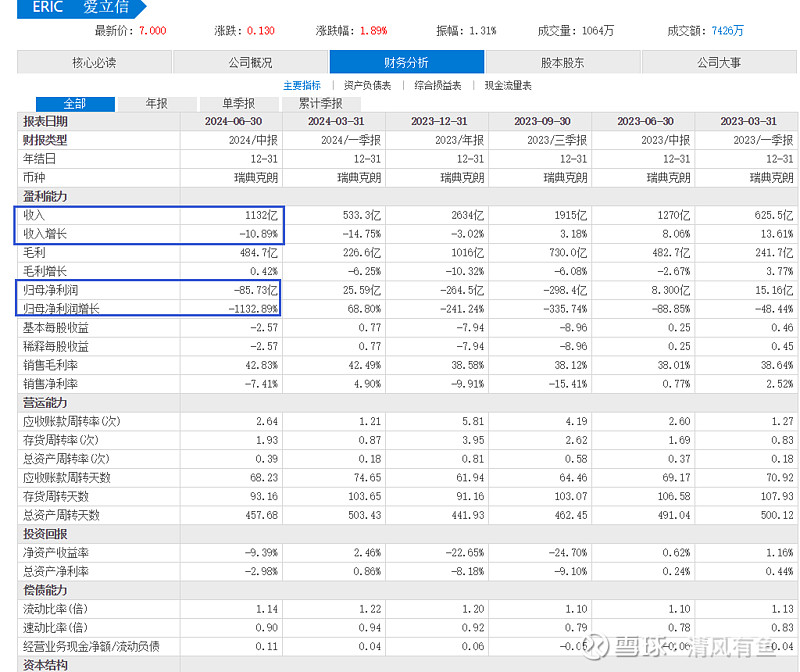Click the 归母净利润 row label
Screen dimensions: 800x672
point(50,290)
